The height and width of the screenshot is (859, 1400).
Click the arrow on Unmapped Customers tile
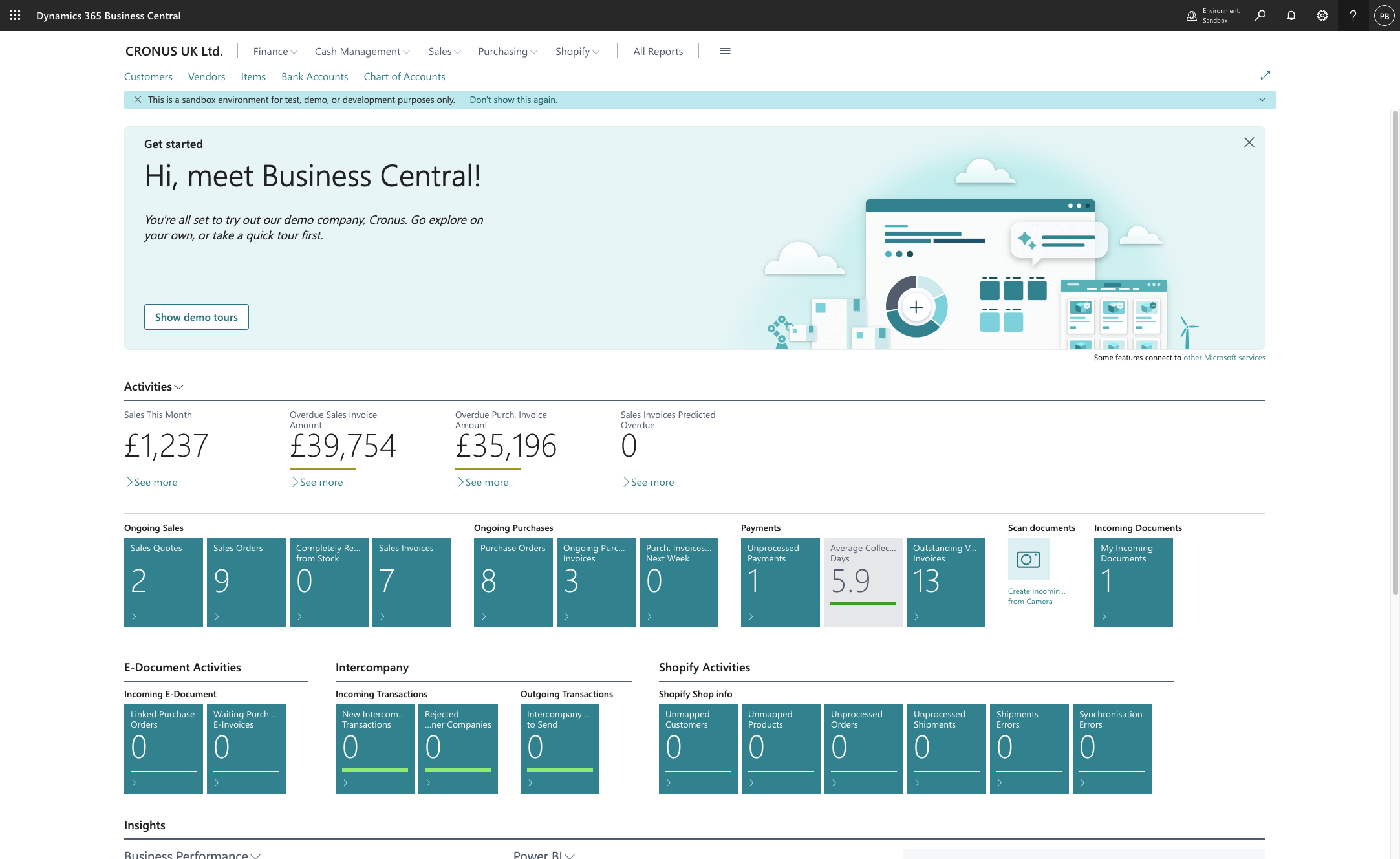pos(669,783)
